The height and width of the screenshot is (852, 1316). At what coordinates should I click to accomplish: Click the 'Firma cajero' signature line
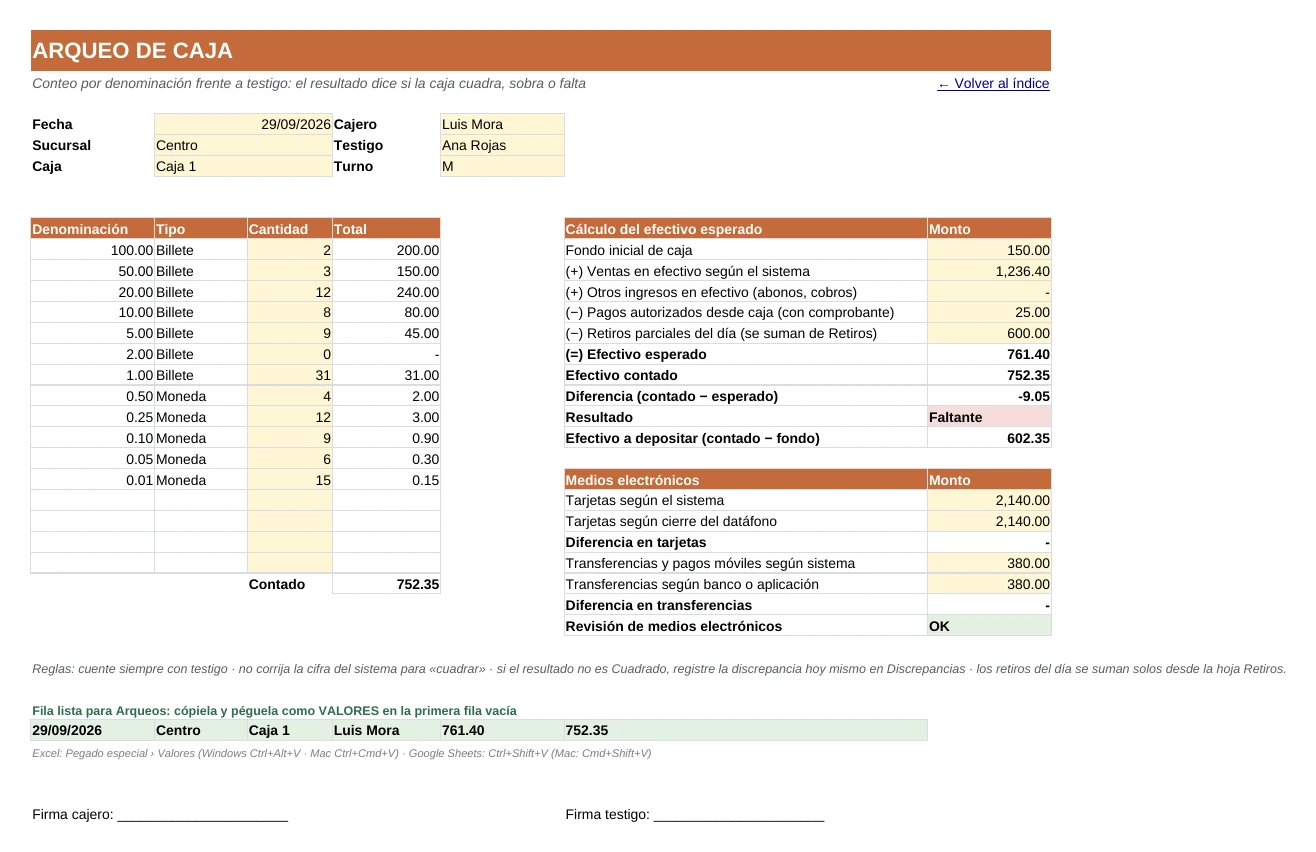click(202, 816)
